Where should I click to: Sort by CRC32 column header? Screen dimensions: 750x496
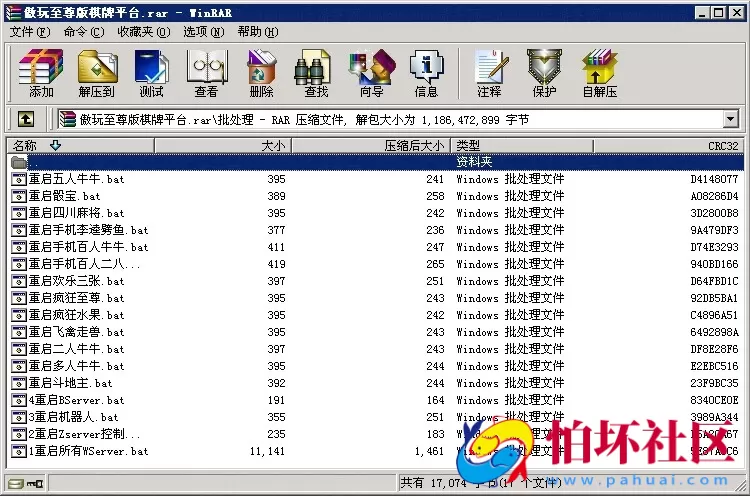point(669,145)
